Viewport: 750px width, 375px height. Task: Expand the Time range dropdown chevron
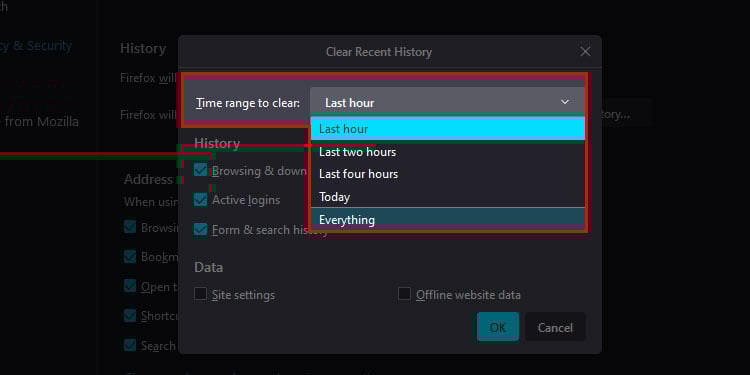tap(565, 102)
